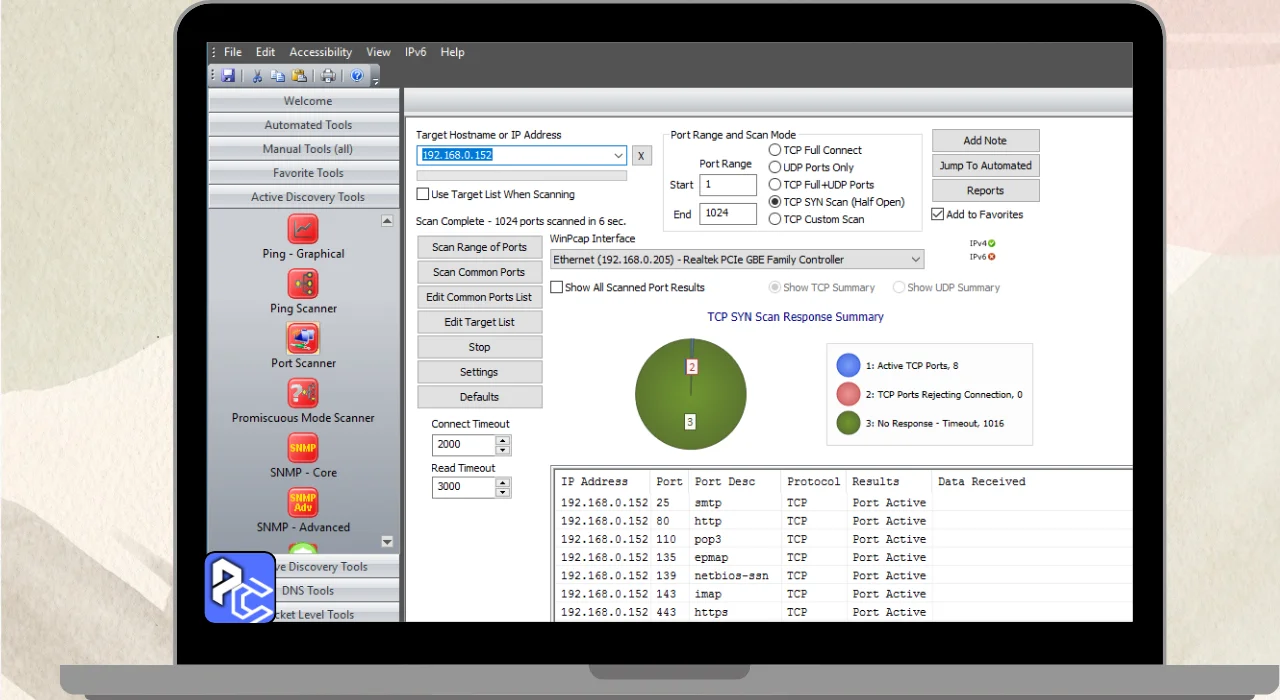Open the Ping - Graphical tool
Viewport: 1280px width, 700px height.
[303, 229]
